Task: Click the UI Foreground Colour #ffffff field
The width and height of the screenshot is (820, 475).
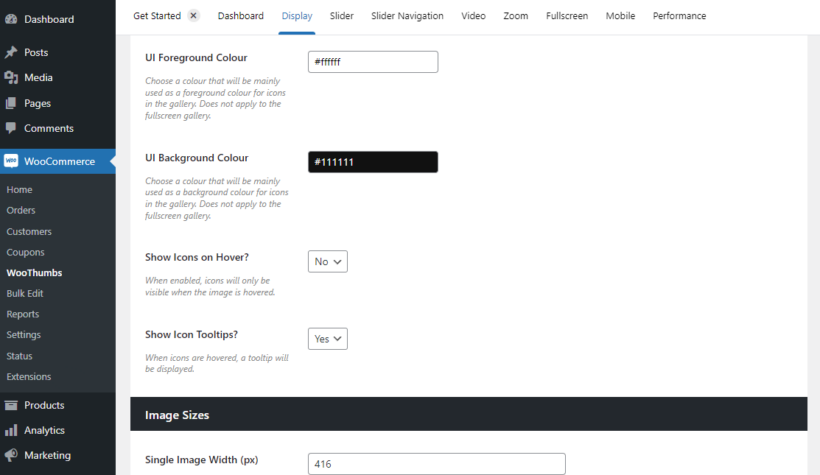Action: (373, 62)
